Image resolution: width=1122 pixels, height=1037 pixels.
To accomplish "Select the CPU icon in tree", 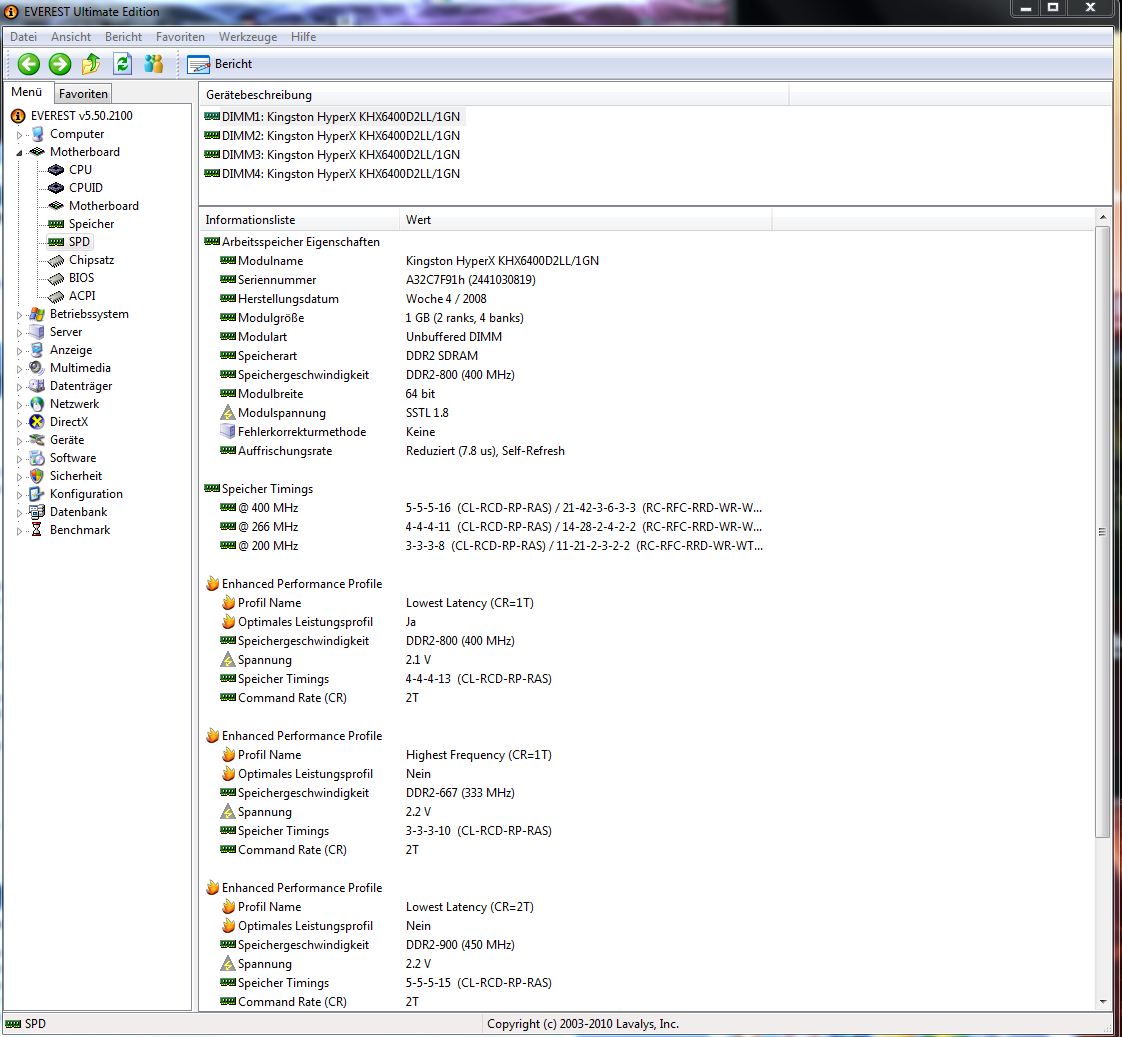I will coord(56,170).
